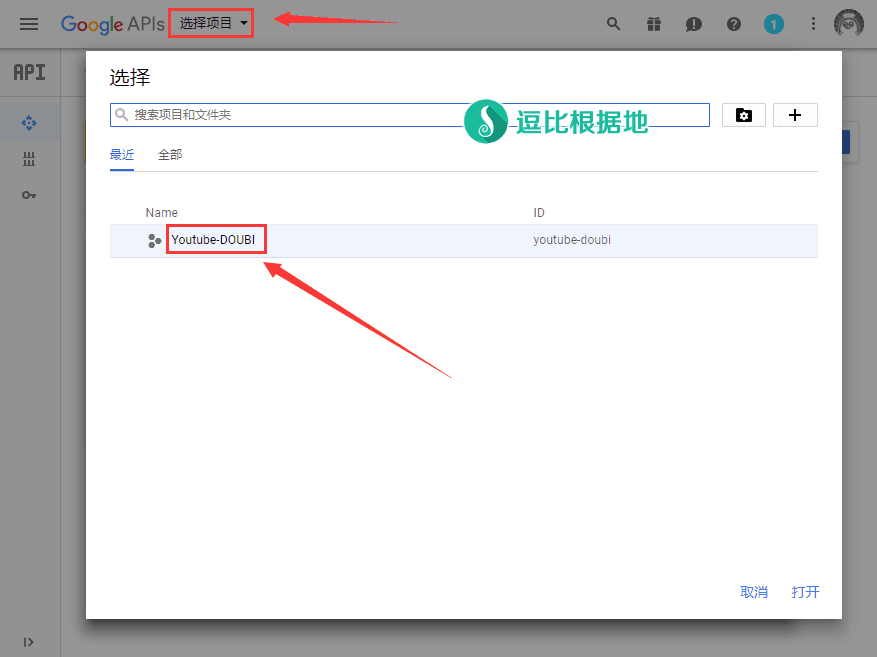Open the manage resources folder button
This screenshot has width=877, height=657.
tap(743, 115)
